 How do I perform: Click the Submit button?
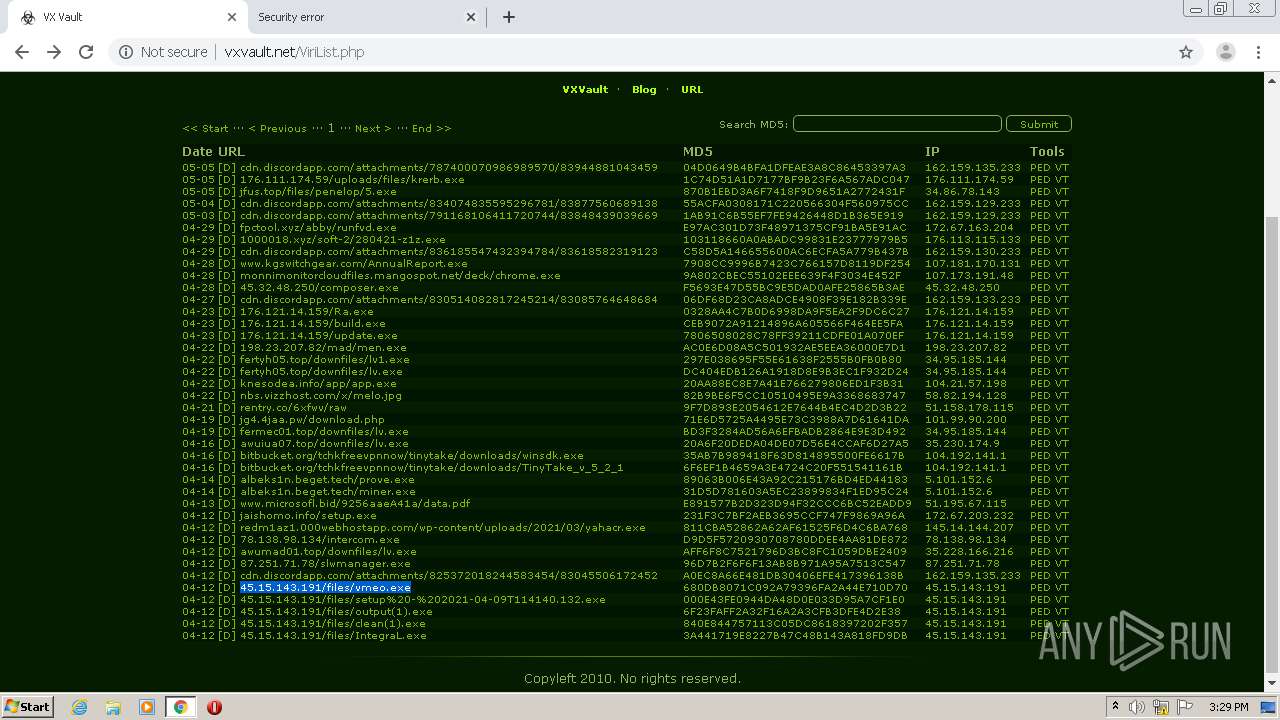pos(1039,124)
